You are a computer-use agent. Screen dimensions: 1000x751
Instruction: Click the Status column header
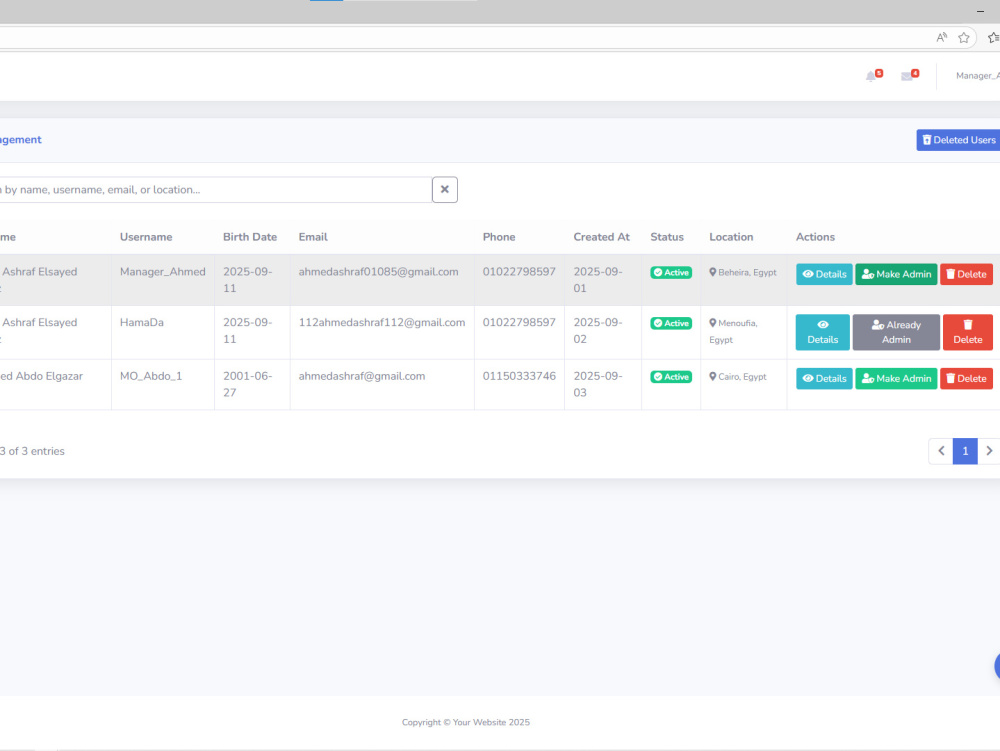(667, 237)
